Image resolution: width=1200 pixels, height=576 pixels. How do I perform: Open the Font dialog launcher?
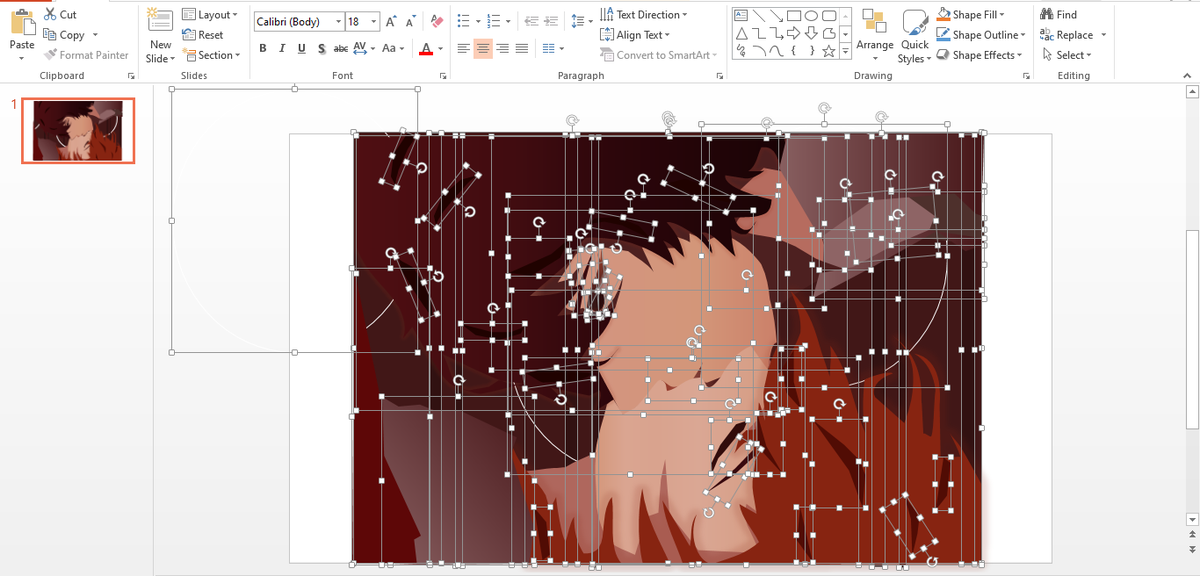[443, 76]
